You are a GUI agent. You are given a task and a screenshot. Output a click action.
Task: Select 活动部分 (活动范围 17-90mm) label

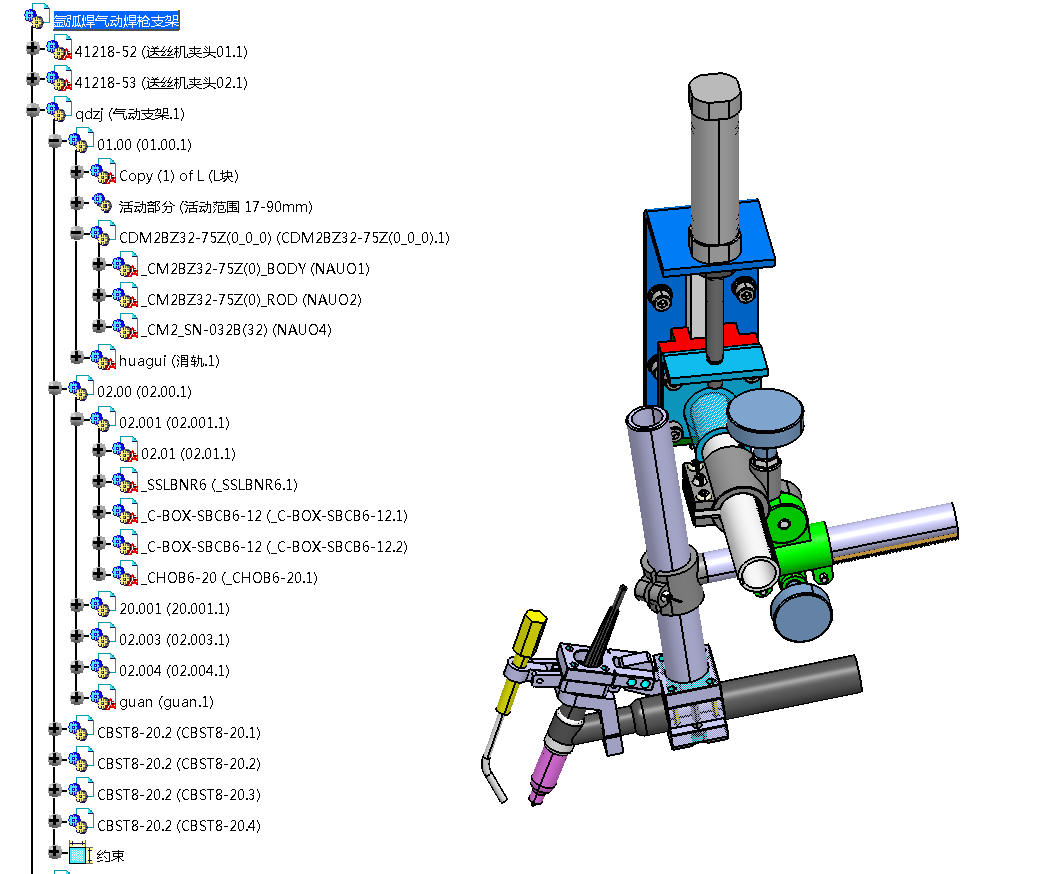pyautogui.click(x=215, y=207)
